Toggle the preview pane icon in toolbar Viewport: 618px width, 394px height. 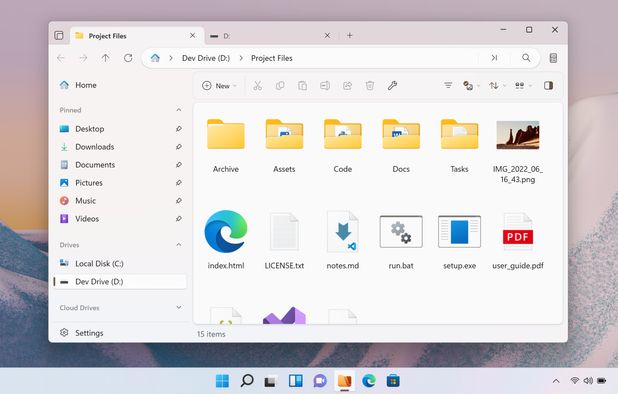(548, 85)
